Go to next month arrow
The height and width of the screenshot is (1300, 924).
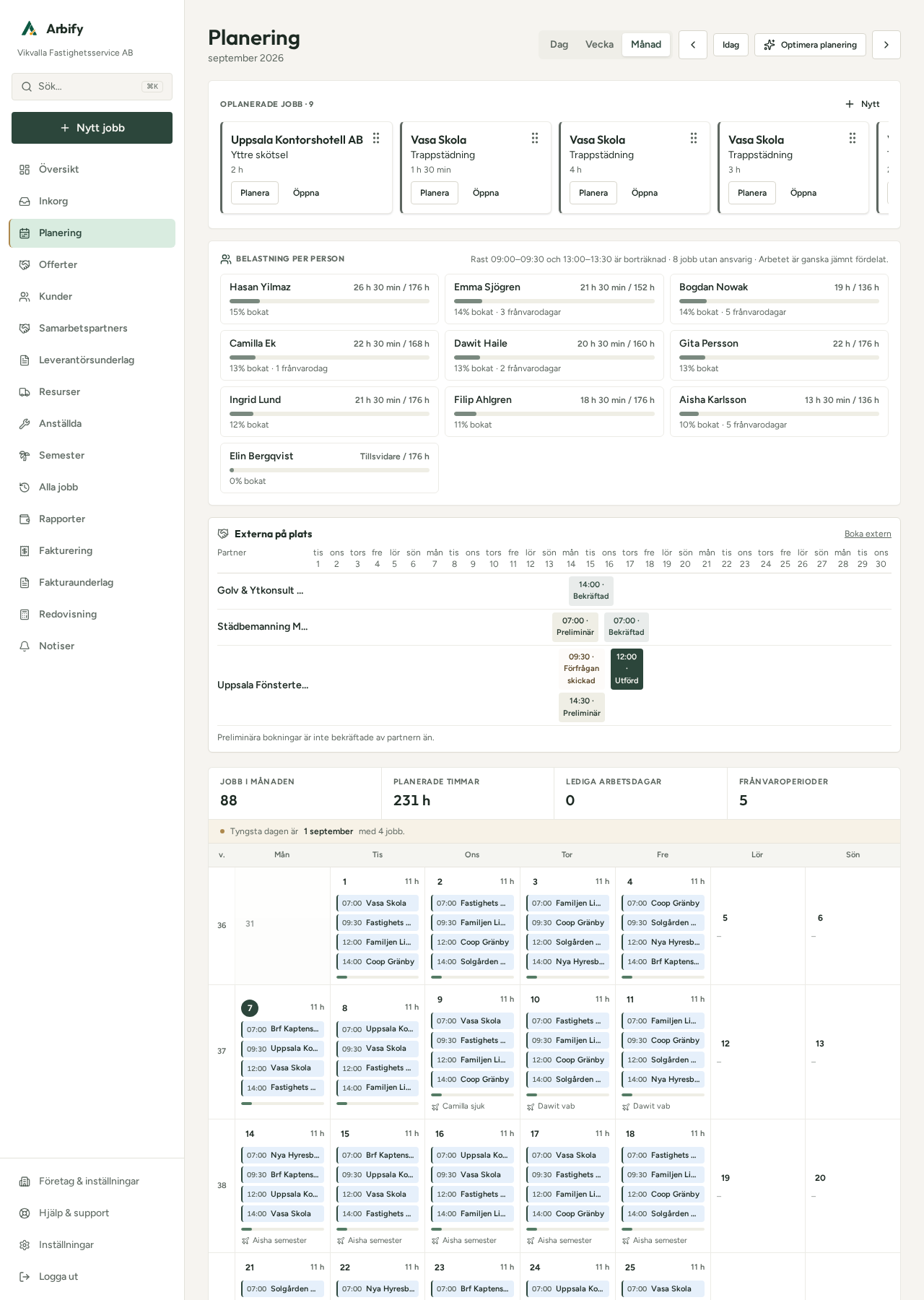[886, 45]
